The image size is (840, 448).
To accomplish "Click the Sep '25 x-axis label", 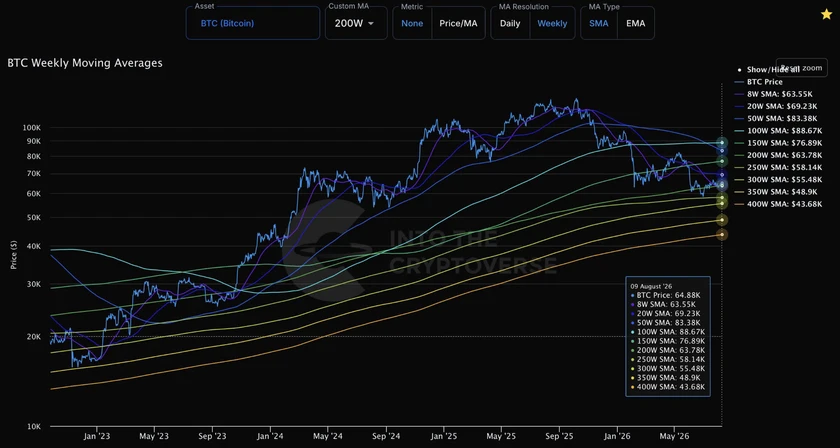I will (558, 437).
